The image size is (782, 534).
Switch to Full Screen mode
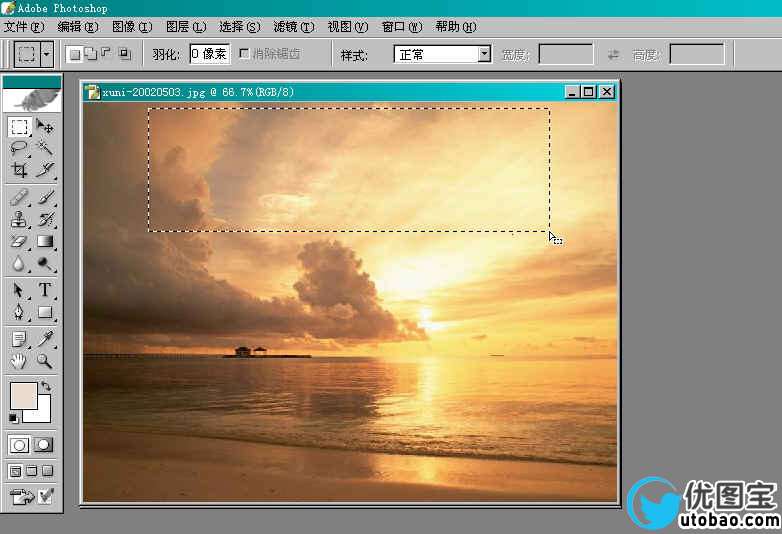(47, 471)
